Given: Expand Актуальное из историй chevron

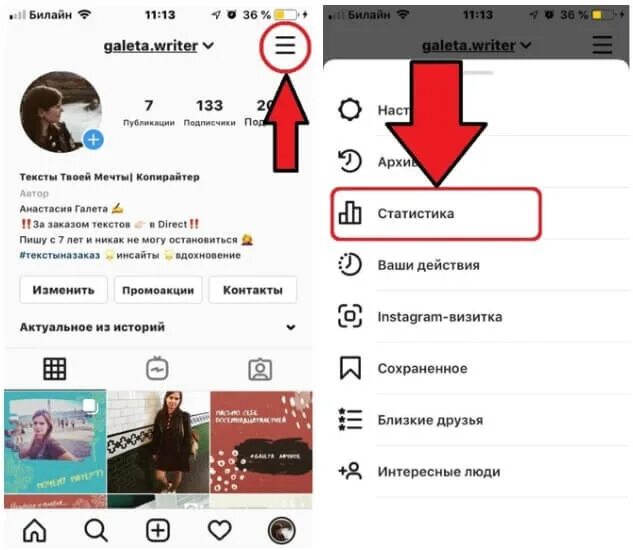Looking at the screenshot, I should (x=291, y=327).
